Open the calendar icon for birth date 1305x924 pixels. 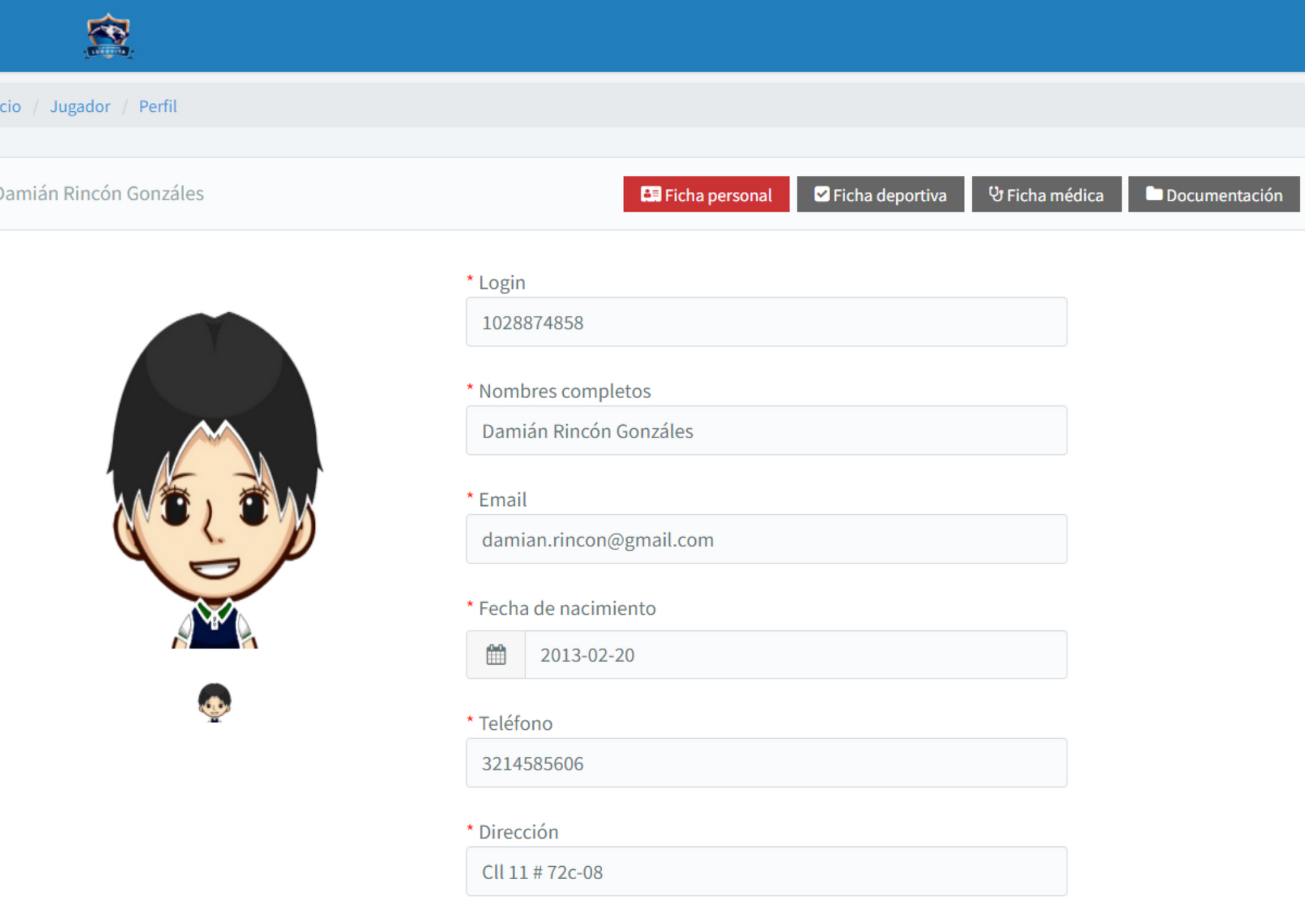(496, 655)
